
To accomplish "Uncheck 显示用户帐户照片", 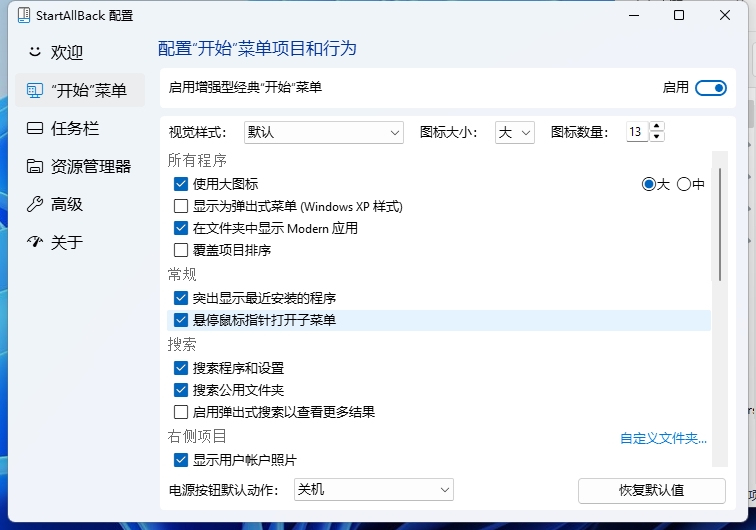I will (x=181, y=460).
